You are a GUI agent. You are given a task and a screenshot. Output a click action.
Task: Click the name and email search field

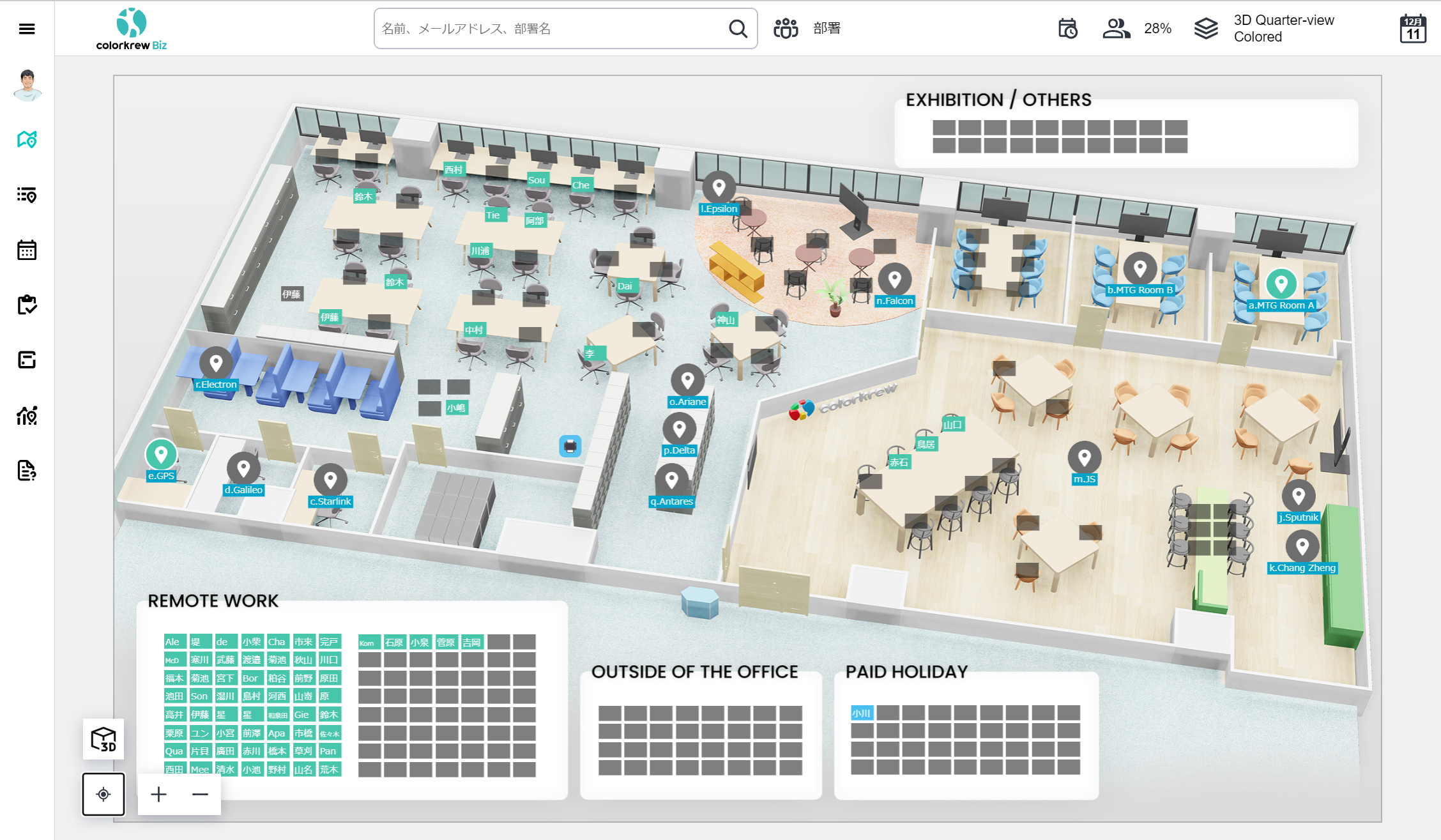click(x=549, y=29)
